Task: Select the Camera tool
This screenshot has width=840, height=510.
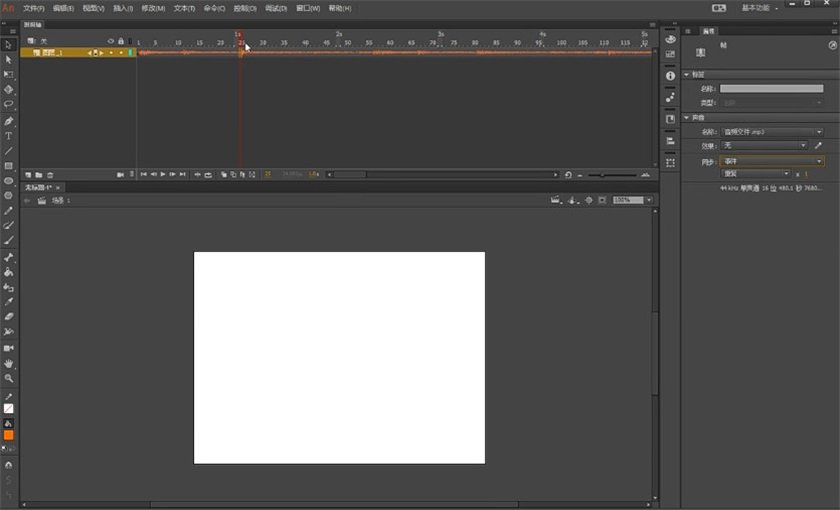Action: [x=9, y=348]
